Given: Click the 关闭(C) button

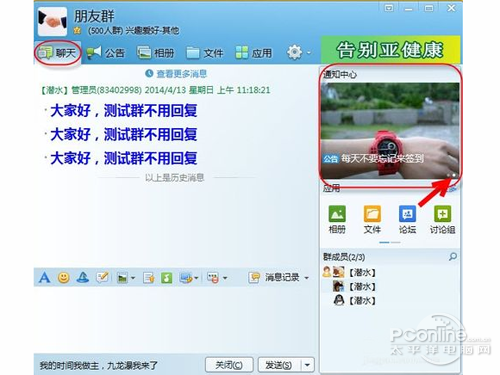Looking at the screenshot, I should [229, 365].
